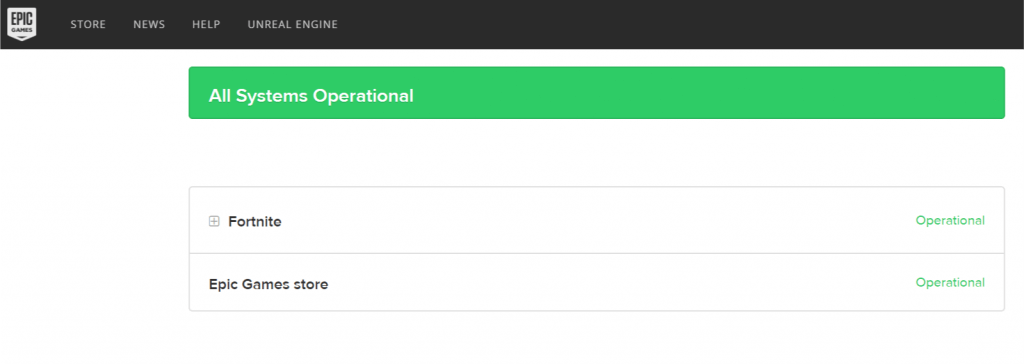Open the STORE menu item

(88, 25)
